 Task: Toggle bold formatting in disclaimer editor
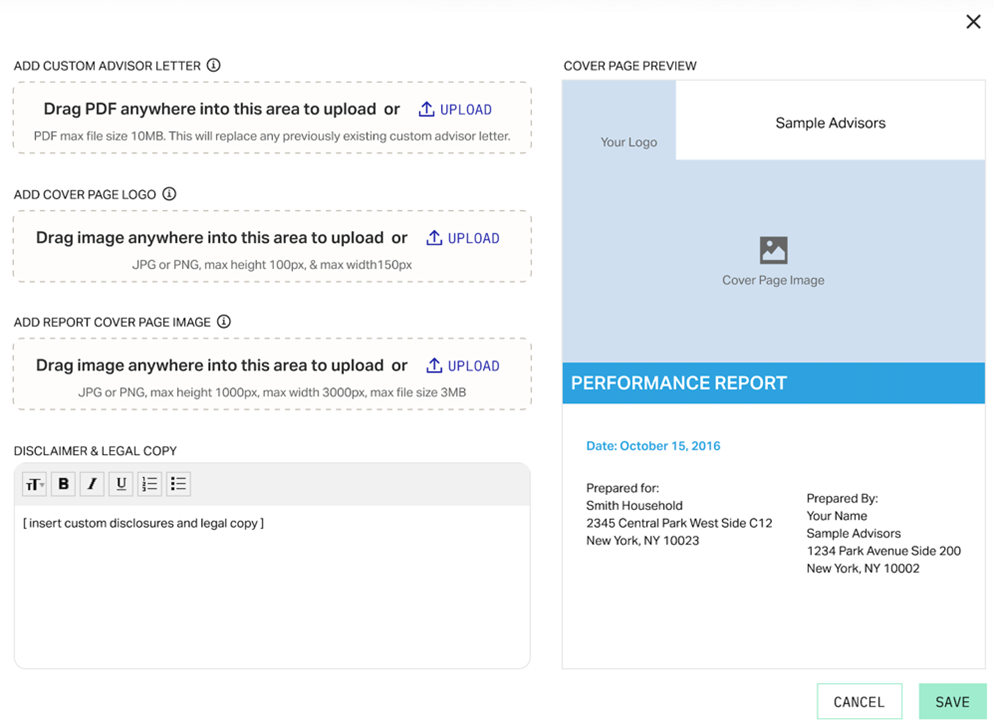(x=64, y=484)
